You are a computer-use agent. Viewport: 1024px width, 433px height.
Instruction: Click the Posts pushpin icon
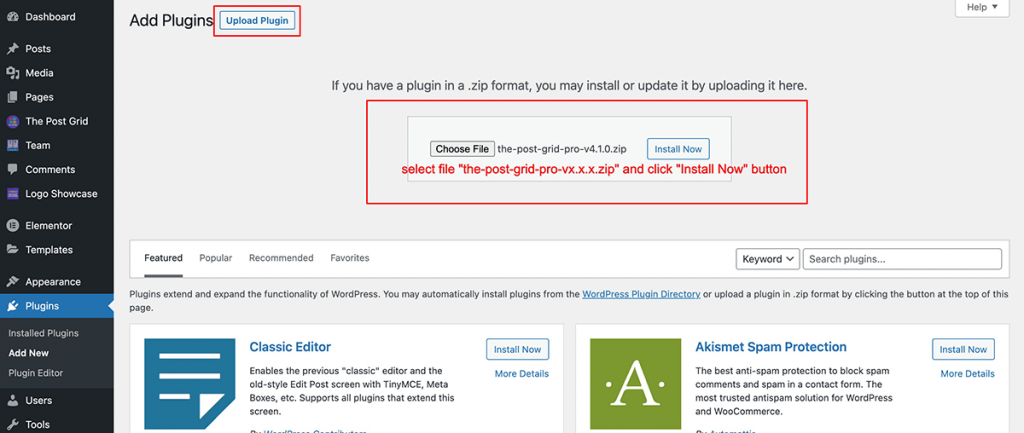[12, 49]
